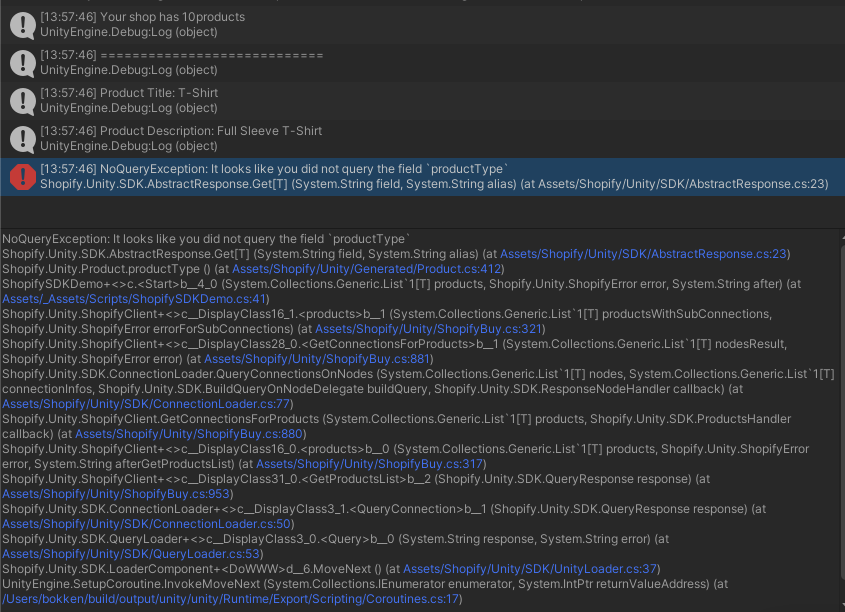Open Coroutines.cs:17 runtime link
845x612 pixels.
pos(230,599)
